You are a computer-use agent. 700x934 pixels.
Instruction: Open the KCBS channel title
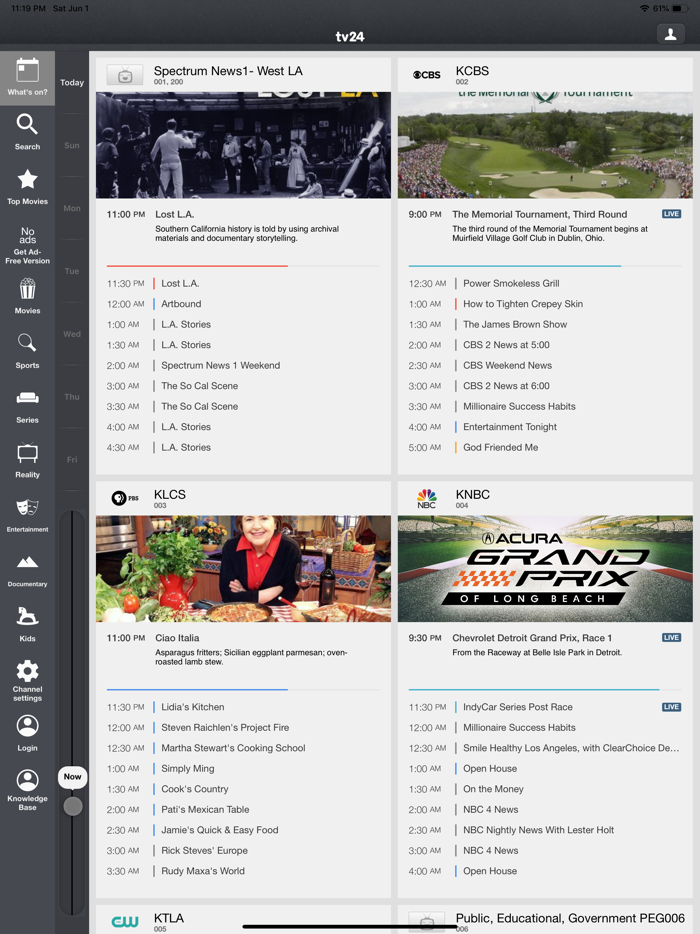click(472, 71)
